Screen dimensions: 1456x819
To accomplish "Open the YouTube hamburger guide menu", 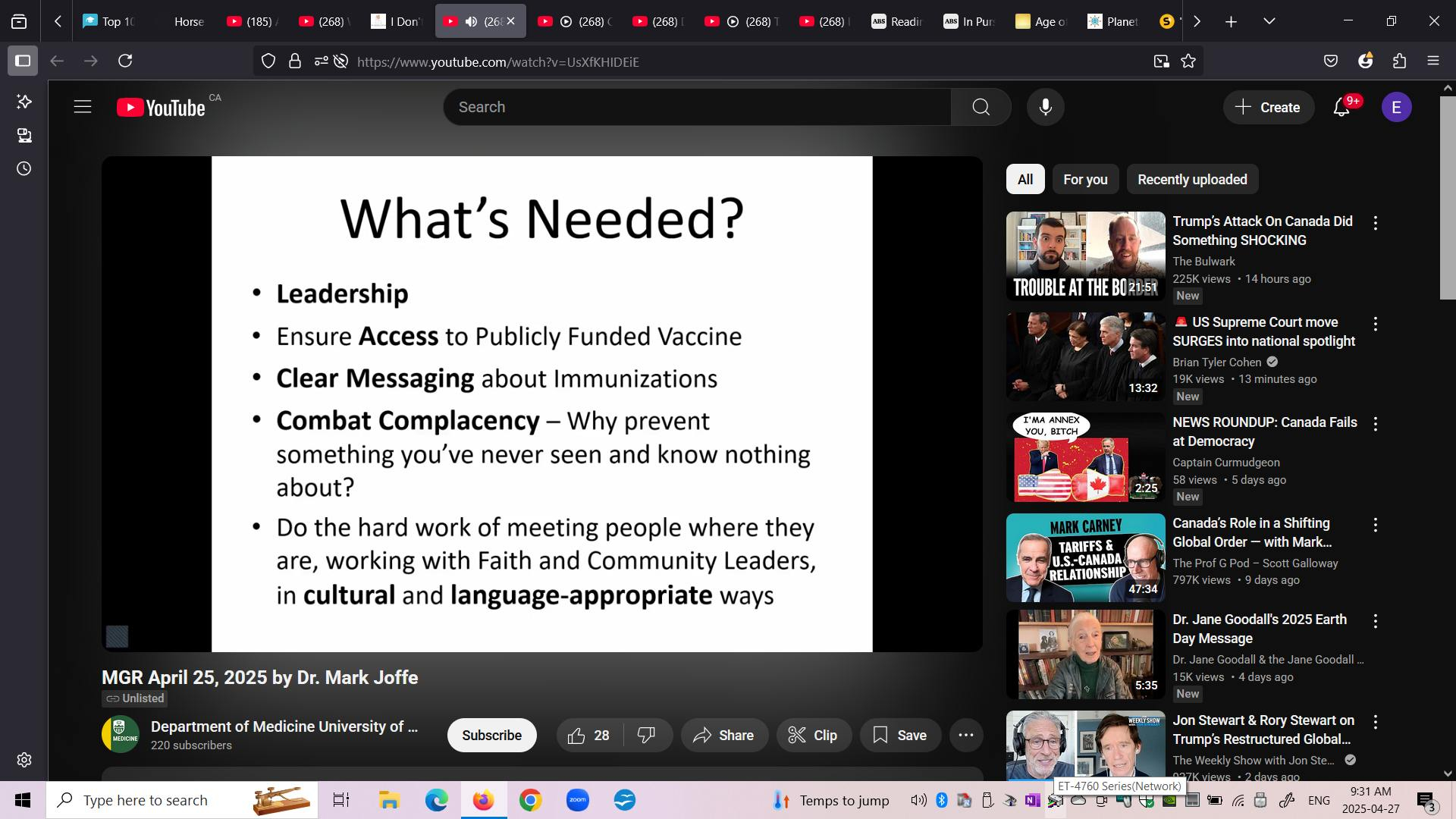I will [x=83, y=107].
